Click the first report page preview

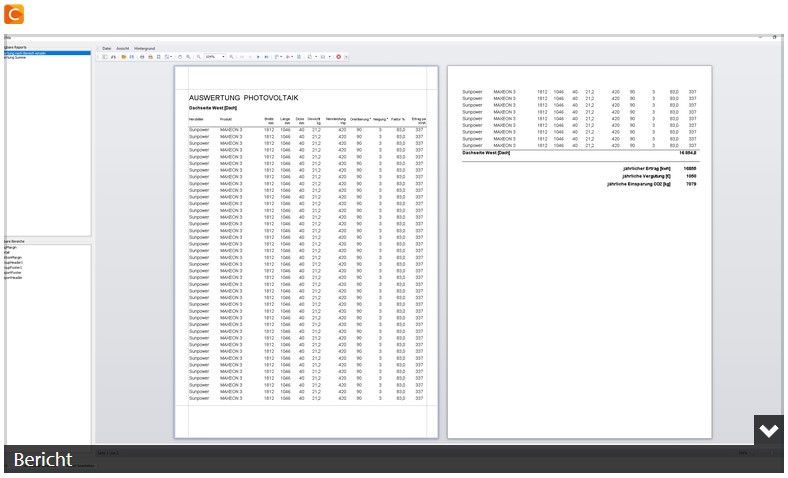[x=306, y=251]
